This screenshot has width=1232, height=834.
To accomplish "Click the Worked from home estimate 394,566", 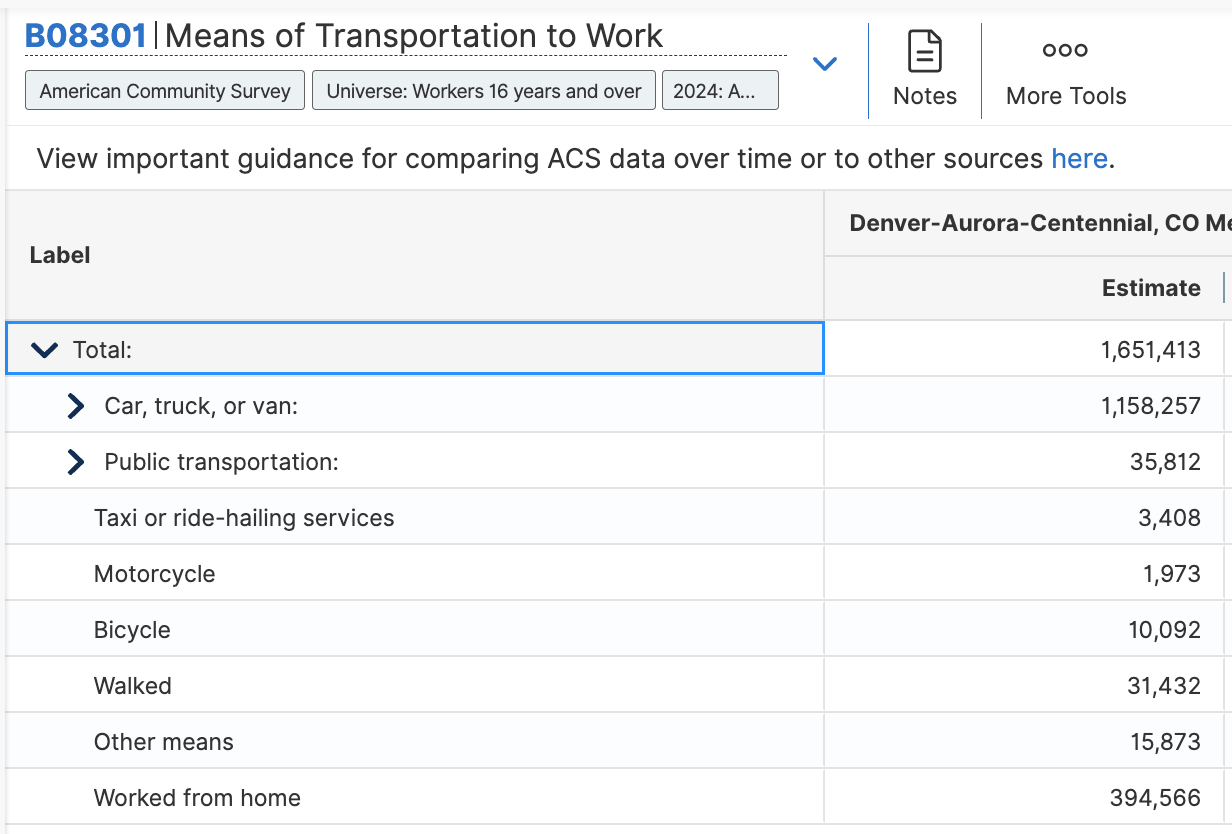I will click(1155, 798).
